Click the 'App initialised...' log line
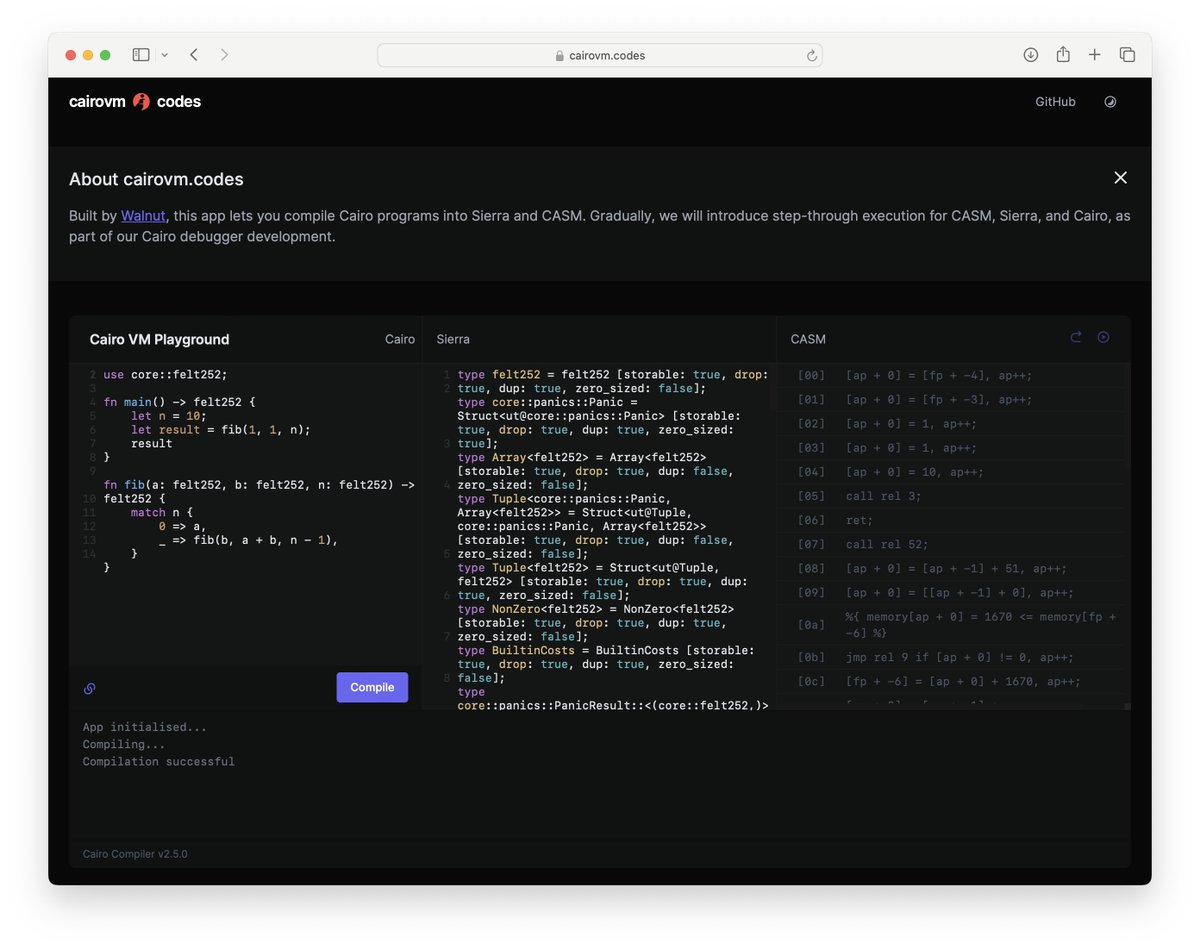The height and width of the screenshot is (949, 1200). coord(145,727)
